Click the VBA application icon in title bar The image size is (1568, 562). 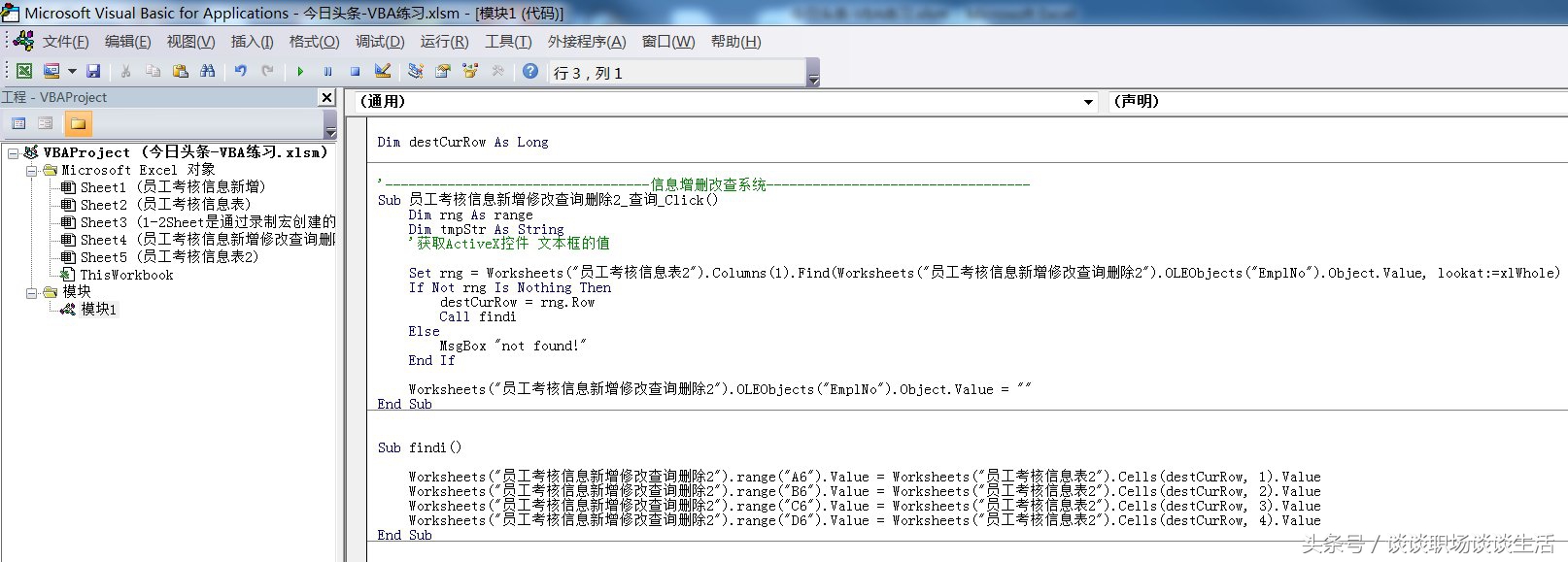click(x=10, y=13)
